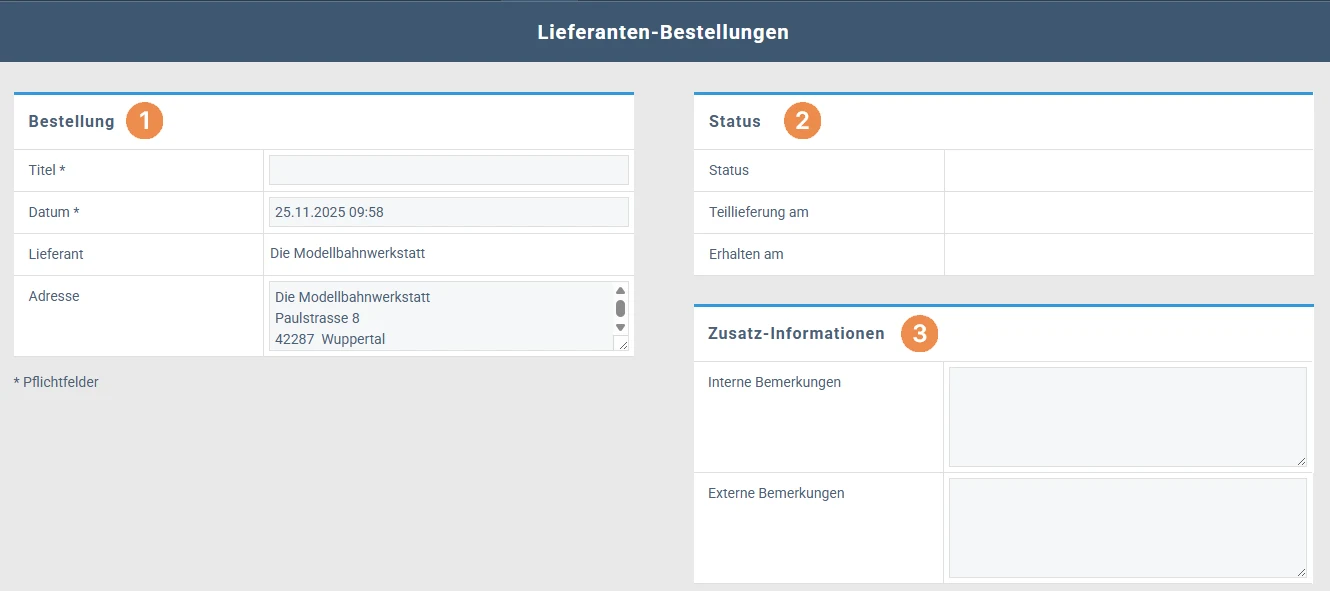Click the Zusatz-Informationen section heading

click(x=796, y=334)
